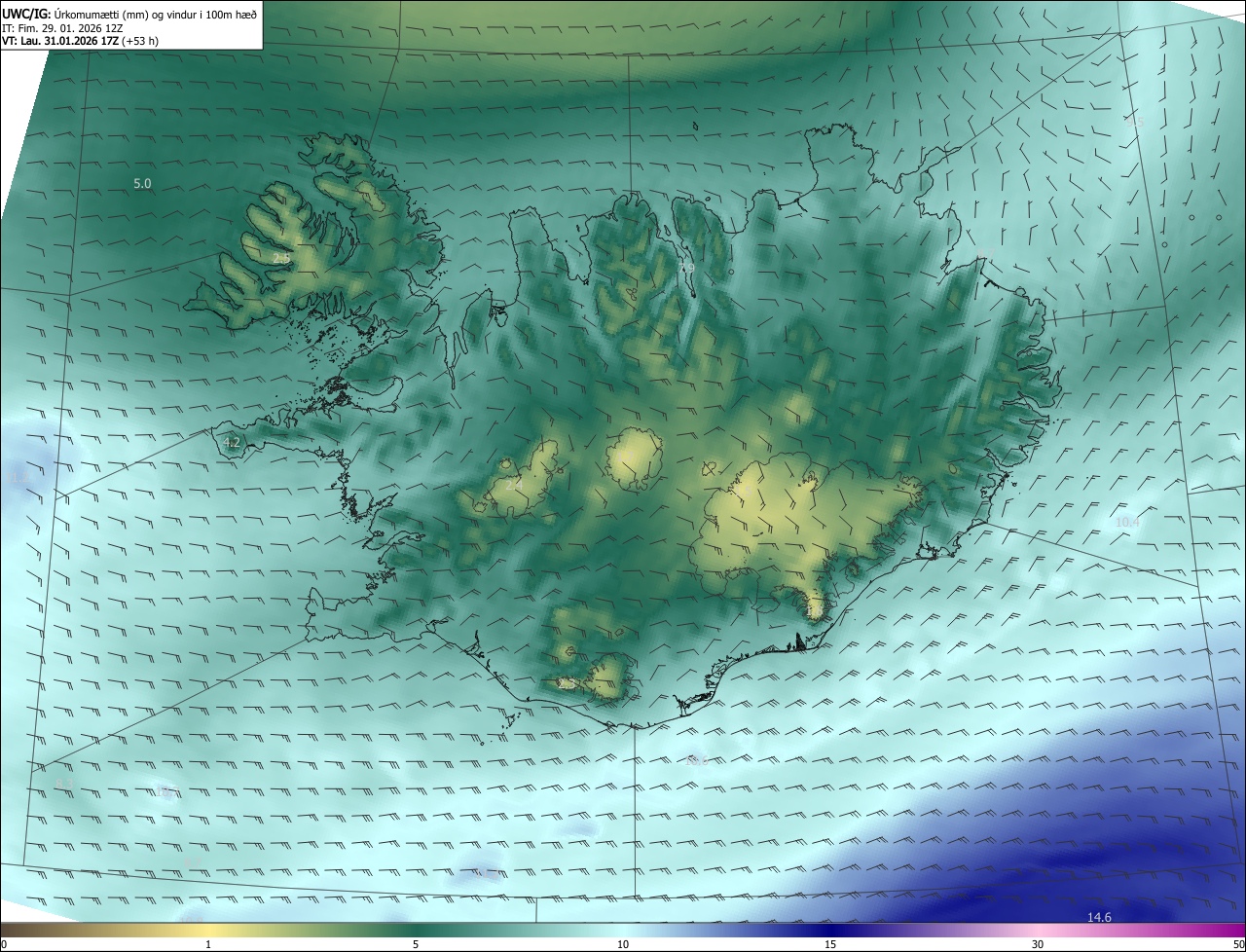Click the "1" tick on the color scale
Screen dimensions: 1246x952
[208, 943]
